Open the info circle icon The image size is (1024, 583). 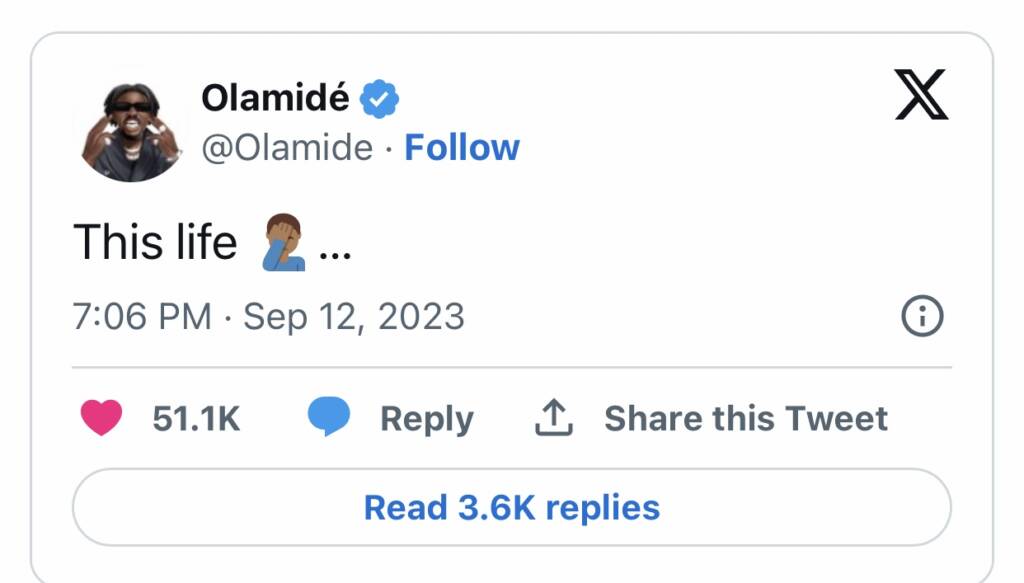pyautogui.click(x=922, y=317)
